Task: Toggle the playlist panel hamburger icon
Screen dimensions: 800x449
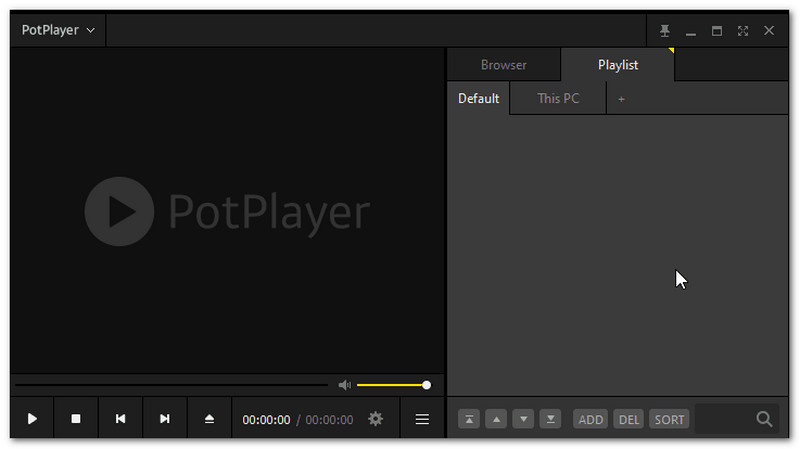Action: coord(422,419)
